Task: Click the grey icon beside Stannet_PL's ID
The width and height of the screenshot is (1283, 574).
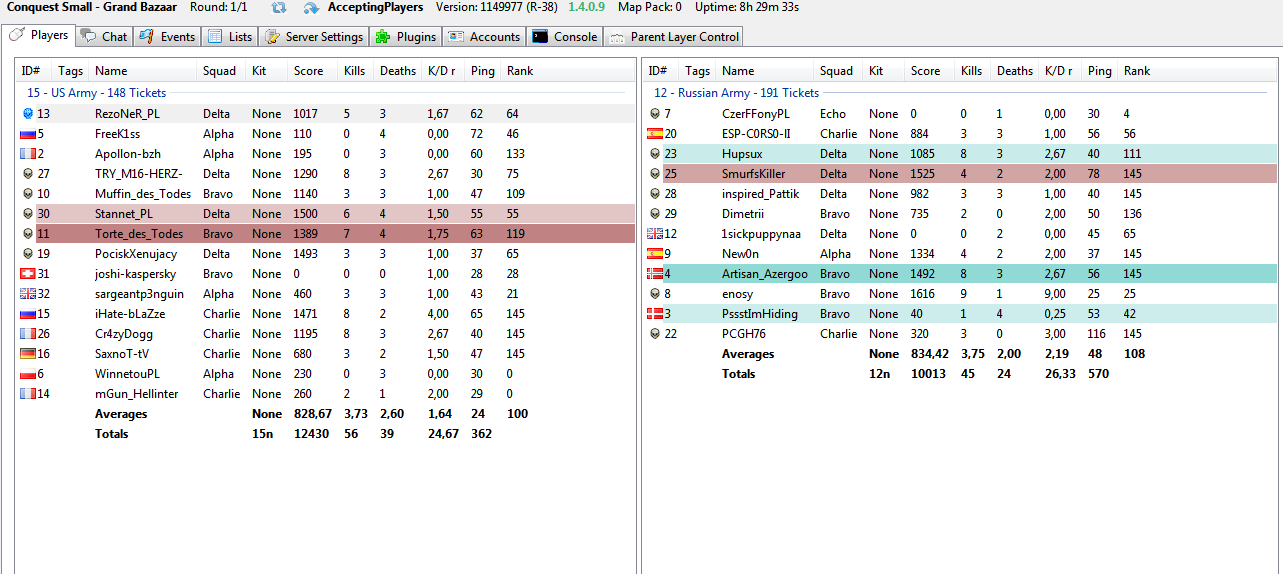Action: pos(27,214)
